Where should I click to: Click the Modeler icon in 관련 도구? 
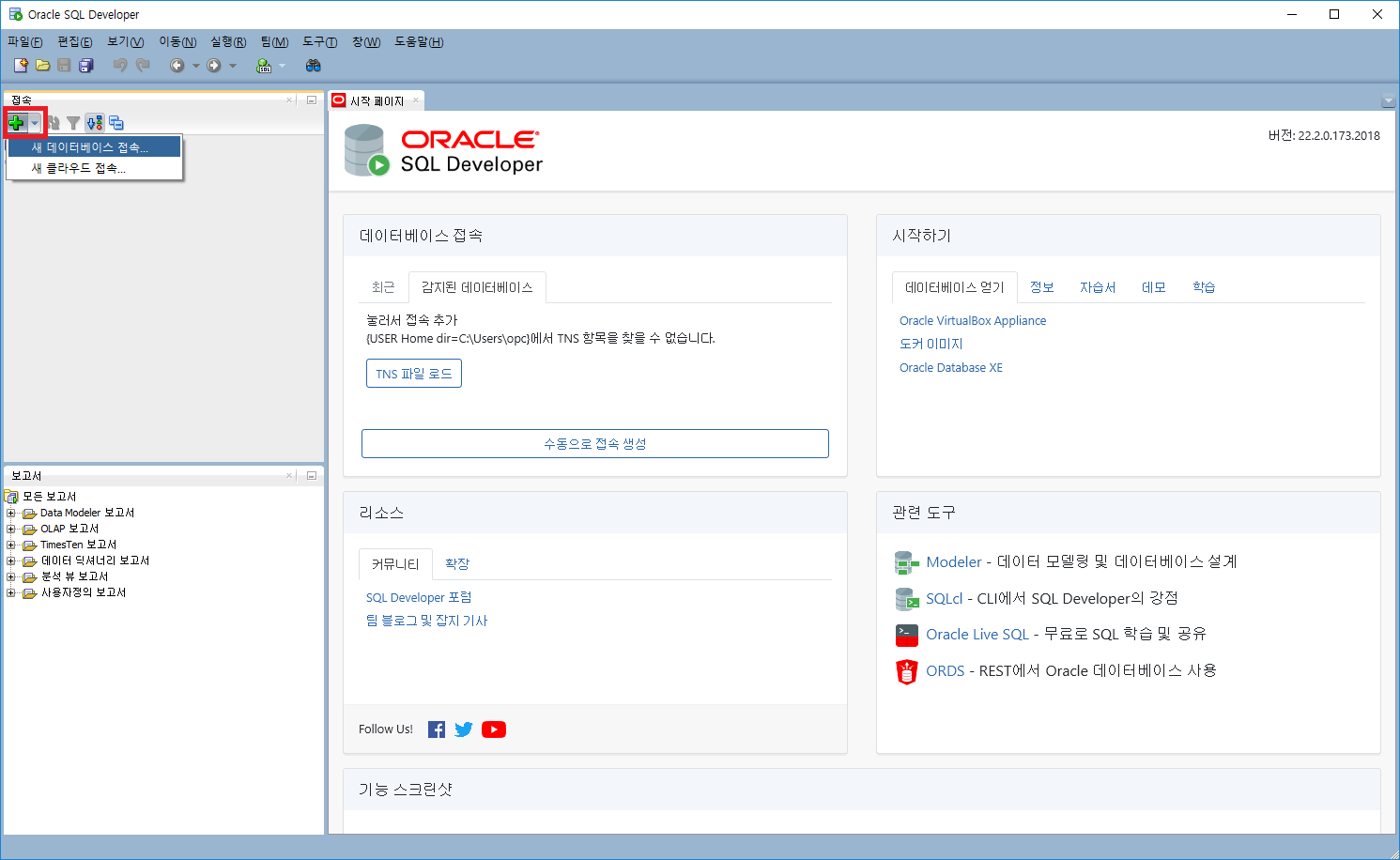pos(906,562)
